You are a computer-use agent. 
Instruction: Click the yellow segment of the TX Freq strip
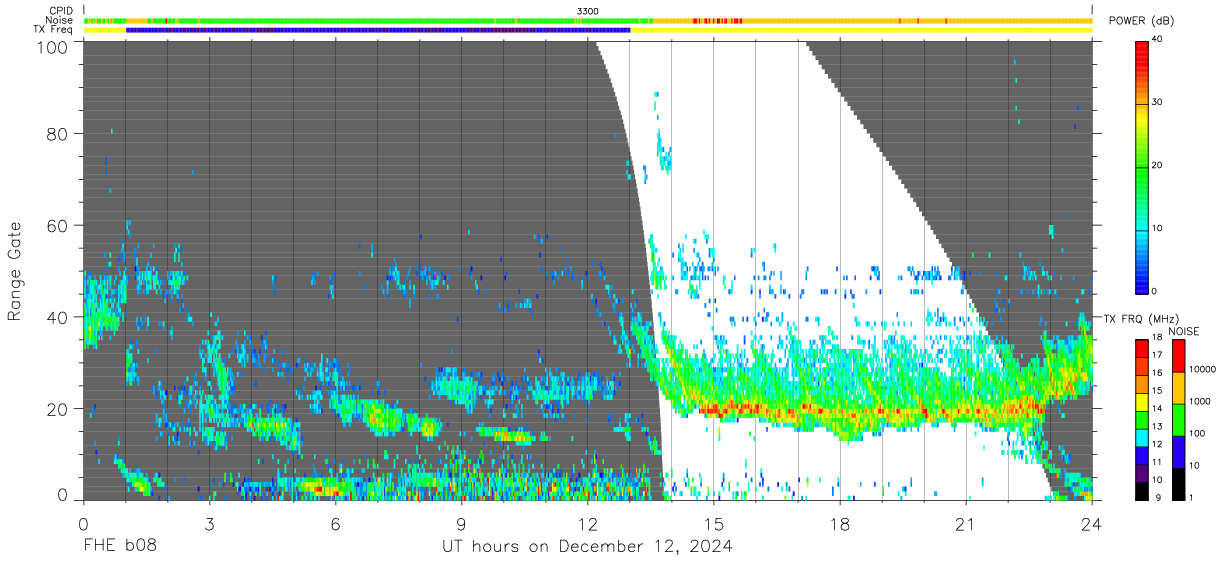(861, 30)
